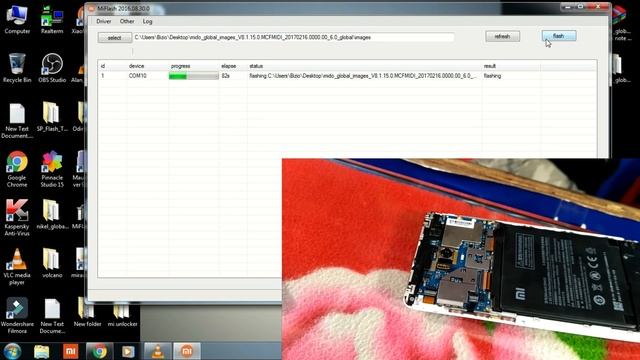Open the orange Mi app on taskbar
The image size is (640, 360).
click(71, 351)
